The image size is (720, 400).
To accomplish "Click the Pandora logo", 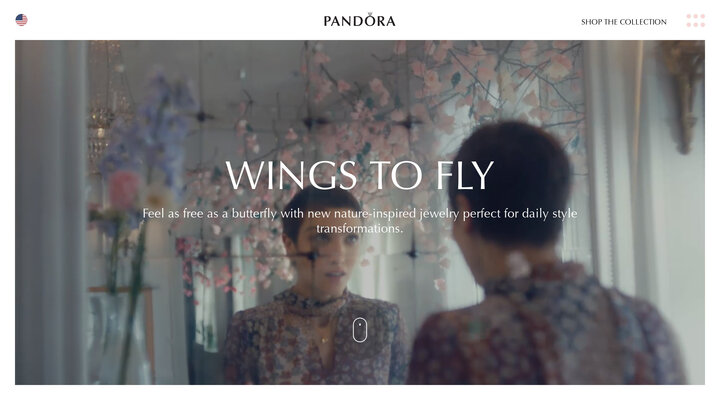I will (360, 20).
